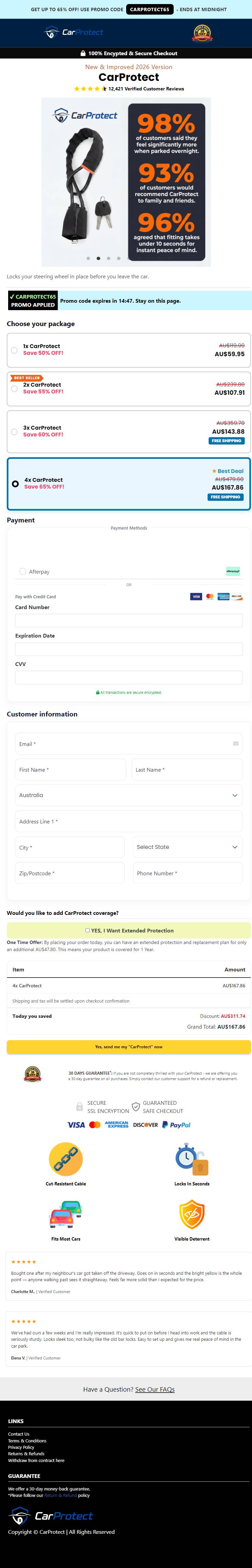Click the Mastercard icon next to Pay with Credit Card
252x1568 pixels.
point(209,597)
